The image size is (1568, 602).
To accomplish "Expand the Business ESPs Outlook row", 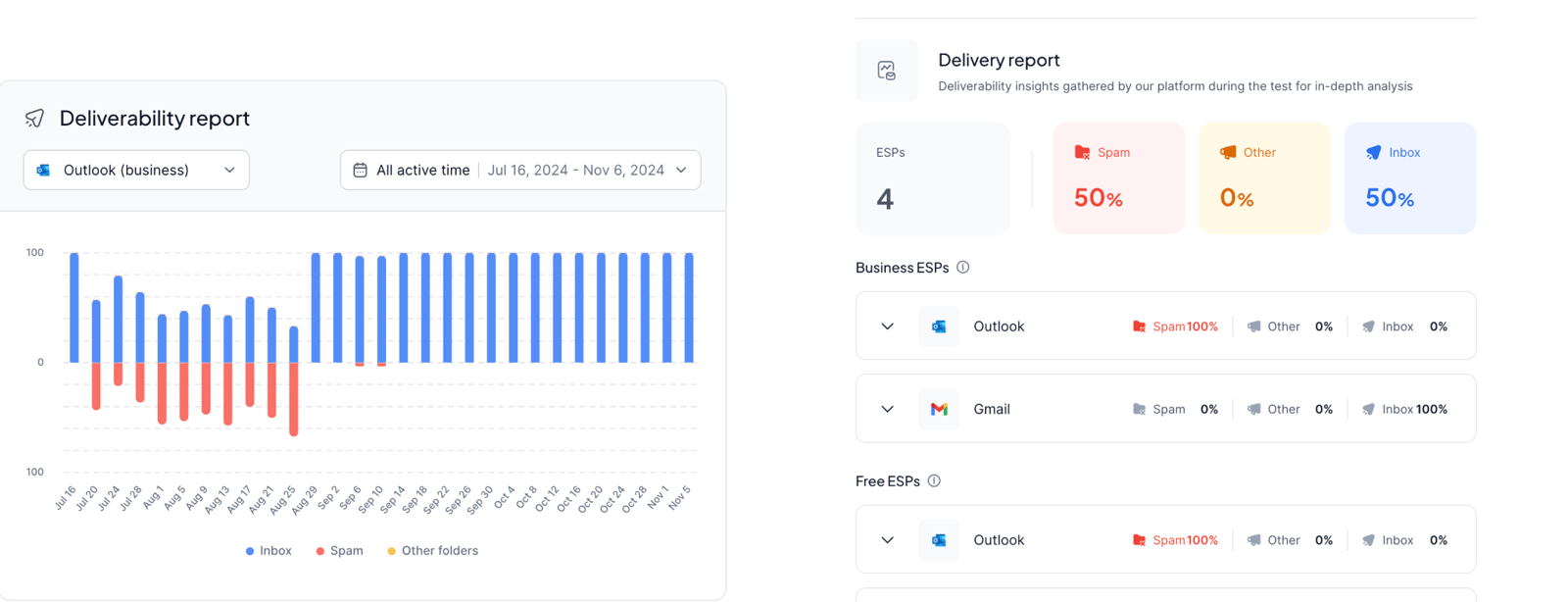I will click(887, 326).
